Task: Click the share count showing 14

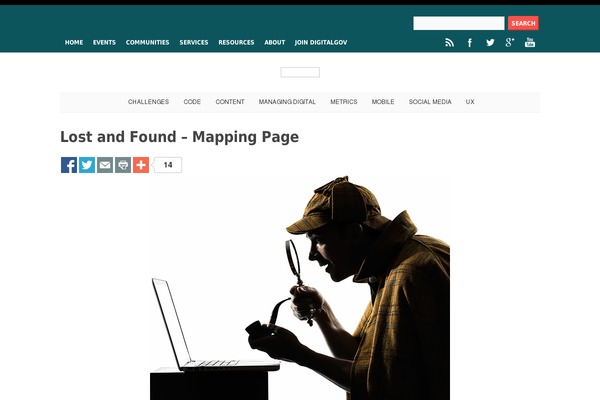Action: pos(168,165)
